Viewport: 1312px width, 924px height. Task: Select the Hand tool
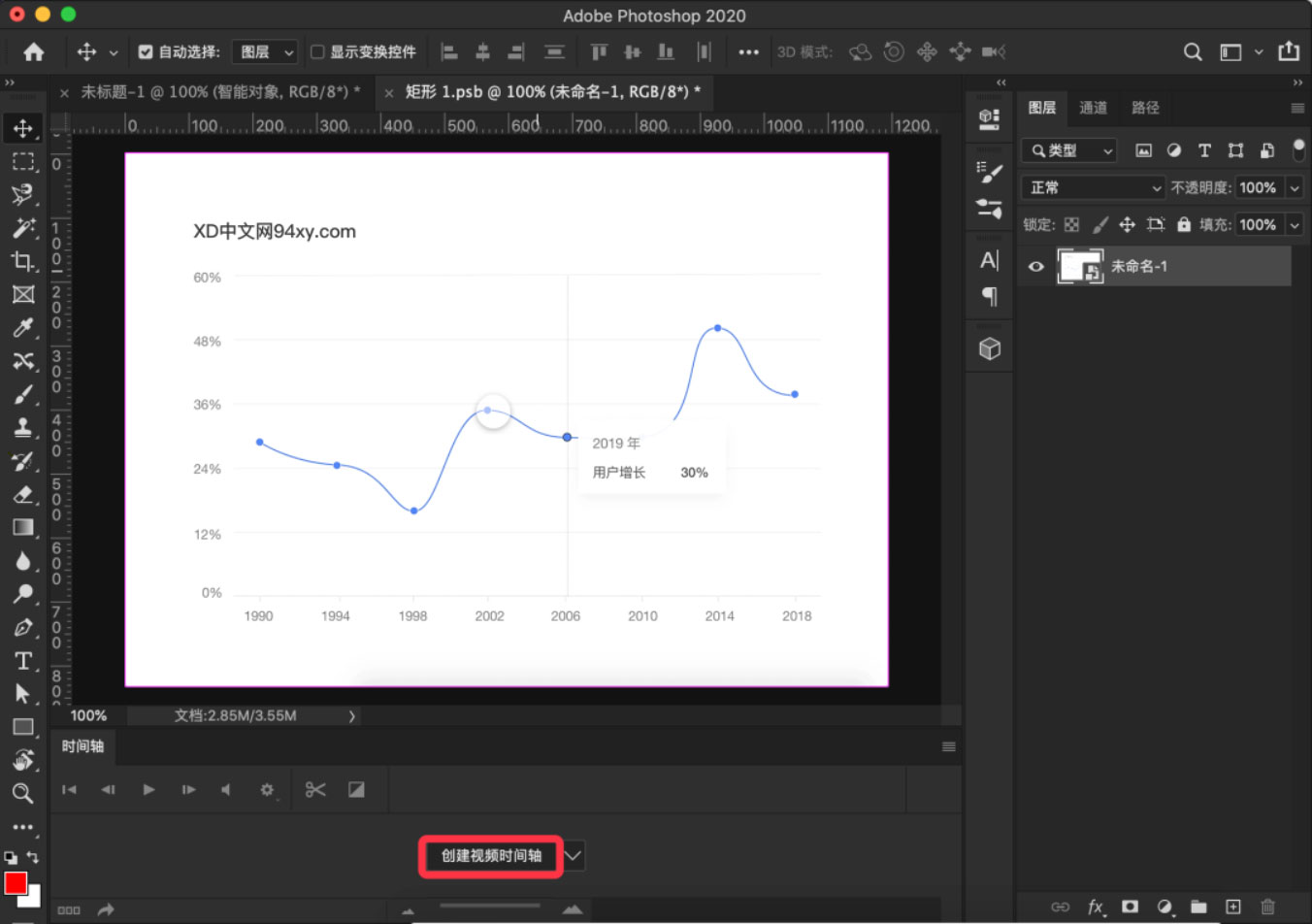(x=22, y=760)
